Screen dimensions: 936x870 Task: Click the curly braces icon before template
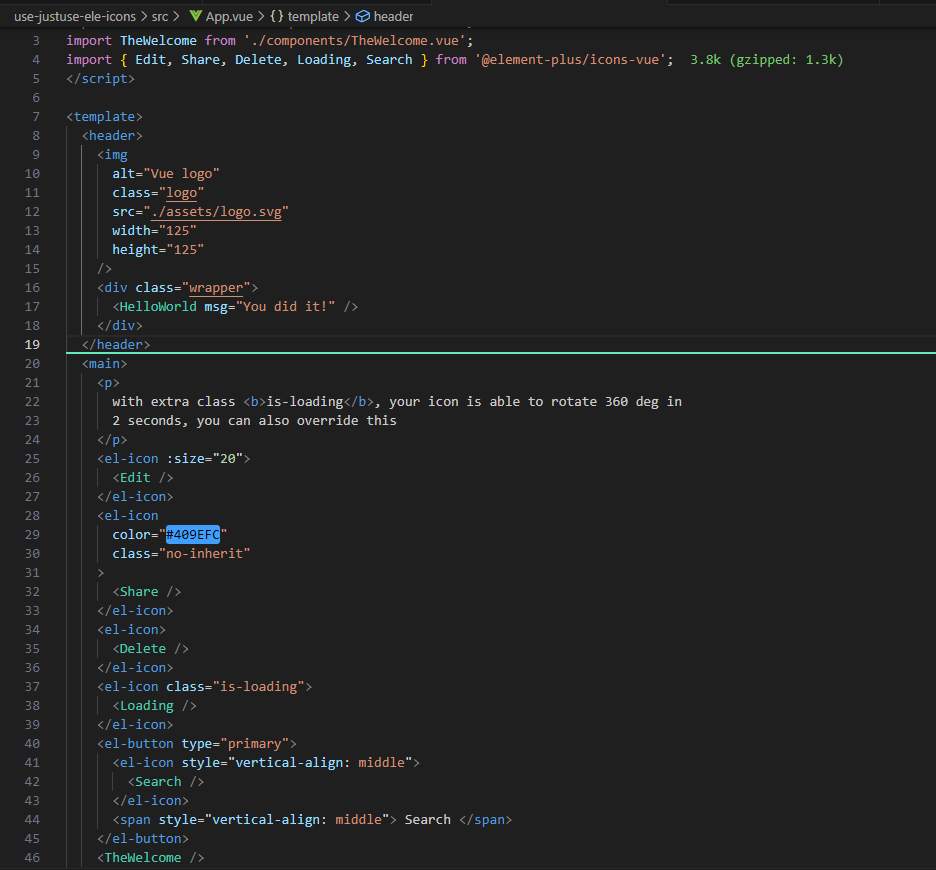coord(276,16)
